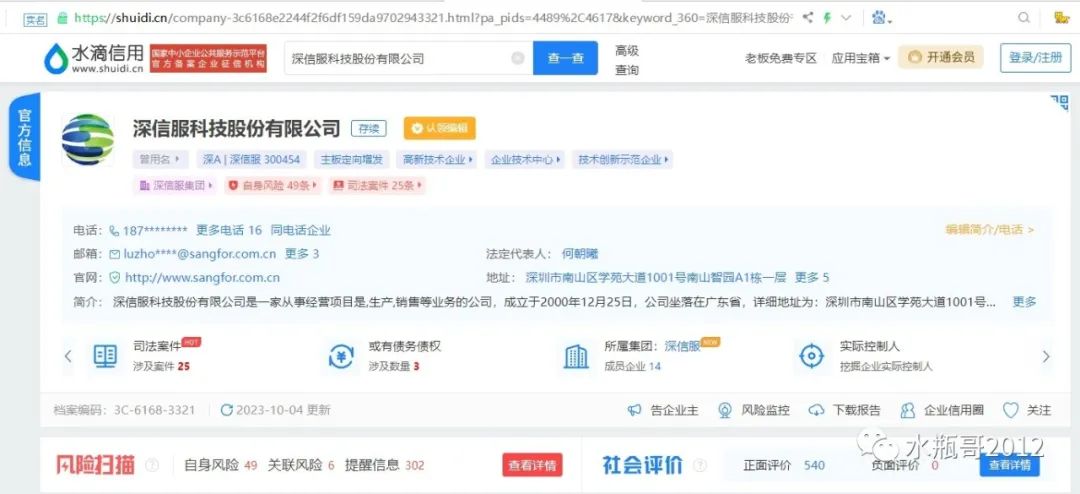Select the shuidi.cn URL in the address bar
Screen dimensions: 1080x494
point(433,18)
